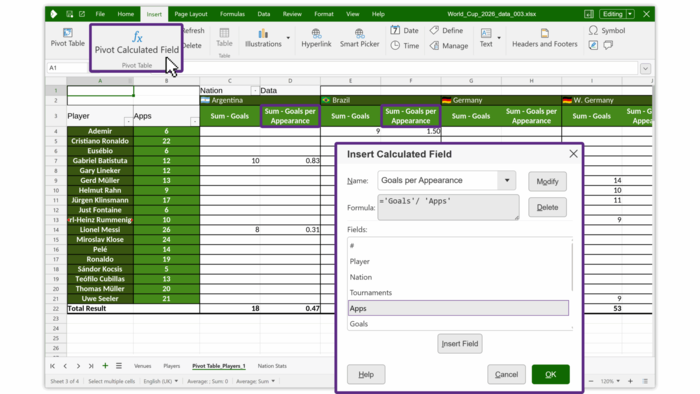Image resolution: width=700 pixels, height=394 pixels.
Task: Click Define named range icon
Action: [434, 30]
